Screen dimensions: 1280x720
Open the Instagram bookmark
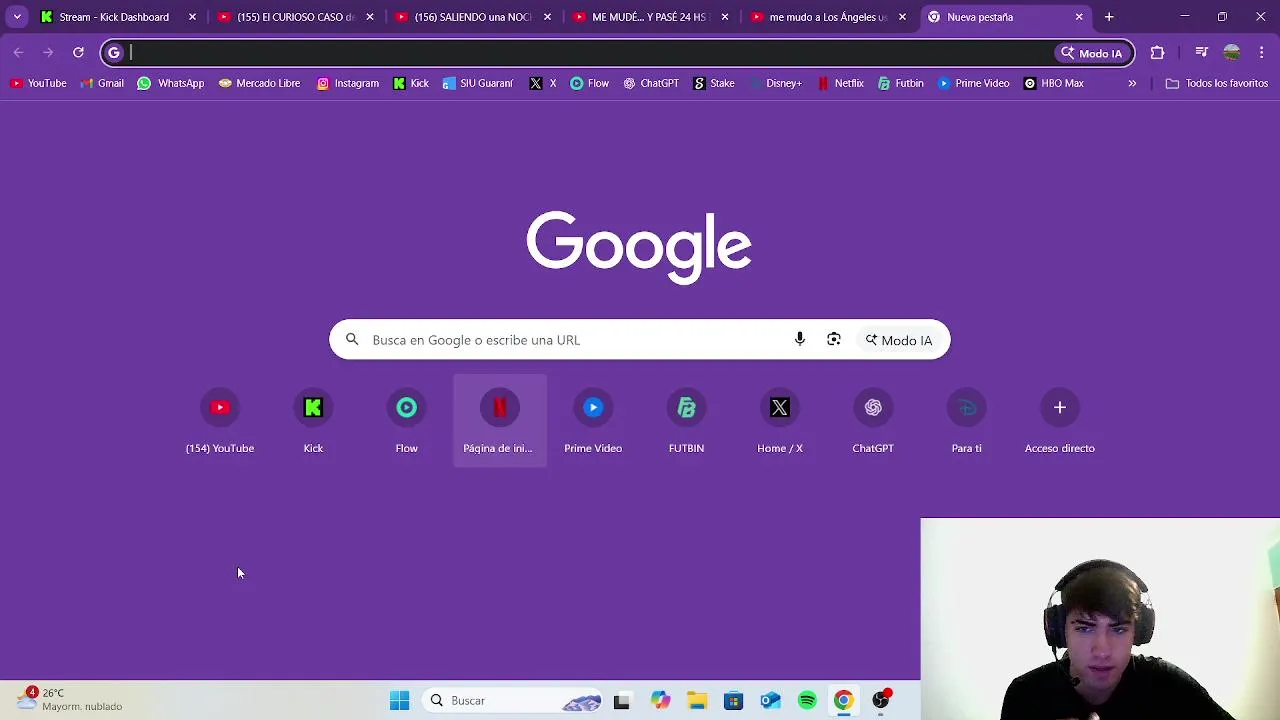[x=348, y=83]
